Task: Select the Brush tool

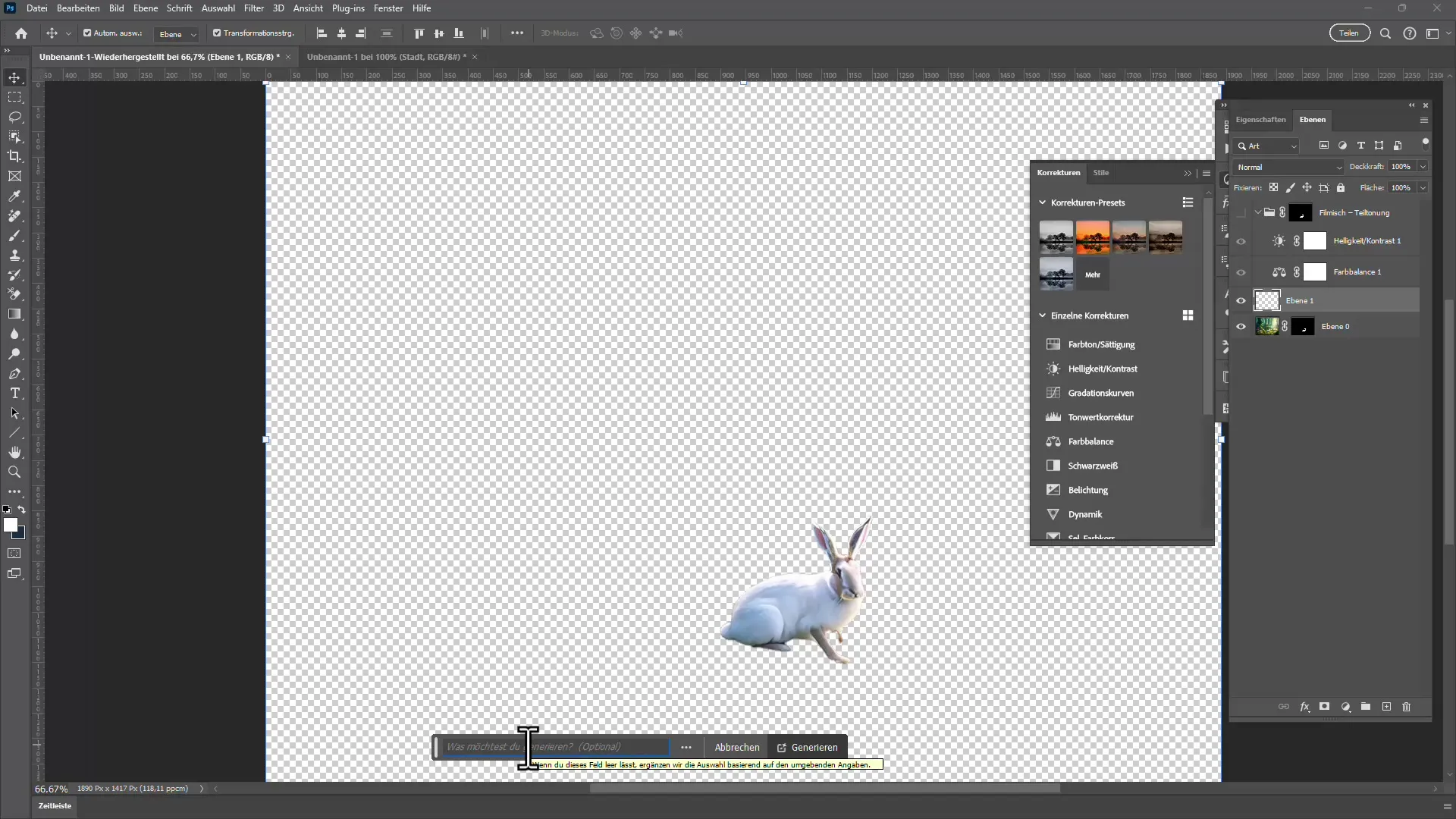Action: [15, 236]
